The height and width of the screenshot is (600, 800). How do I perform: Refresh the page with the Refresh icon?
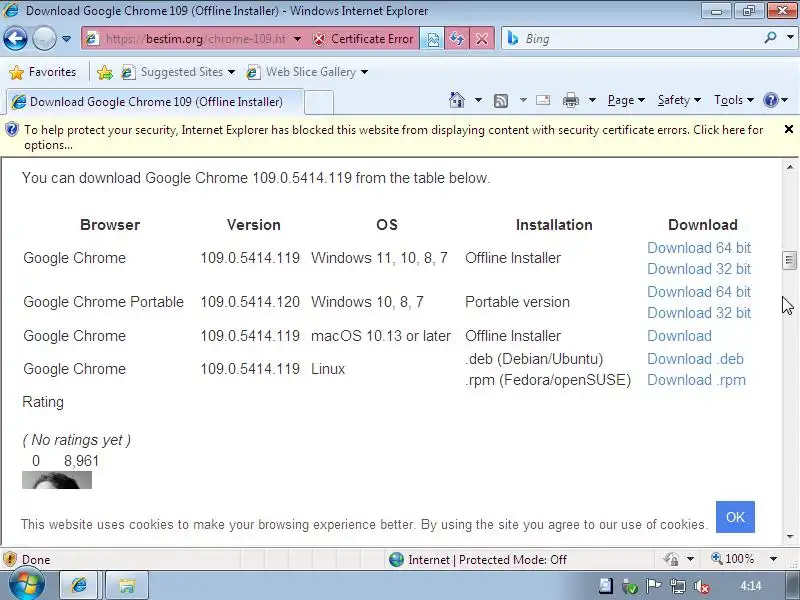[x=457, y=39]
